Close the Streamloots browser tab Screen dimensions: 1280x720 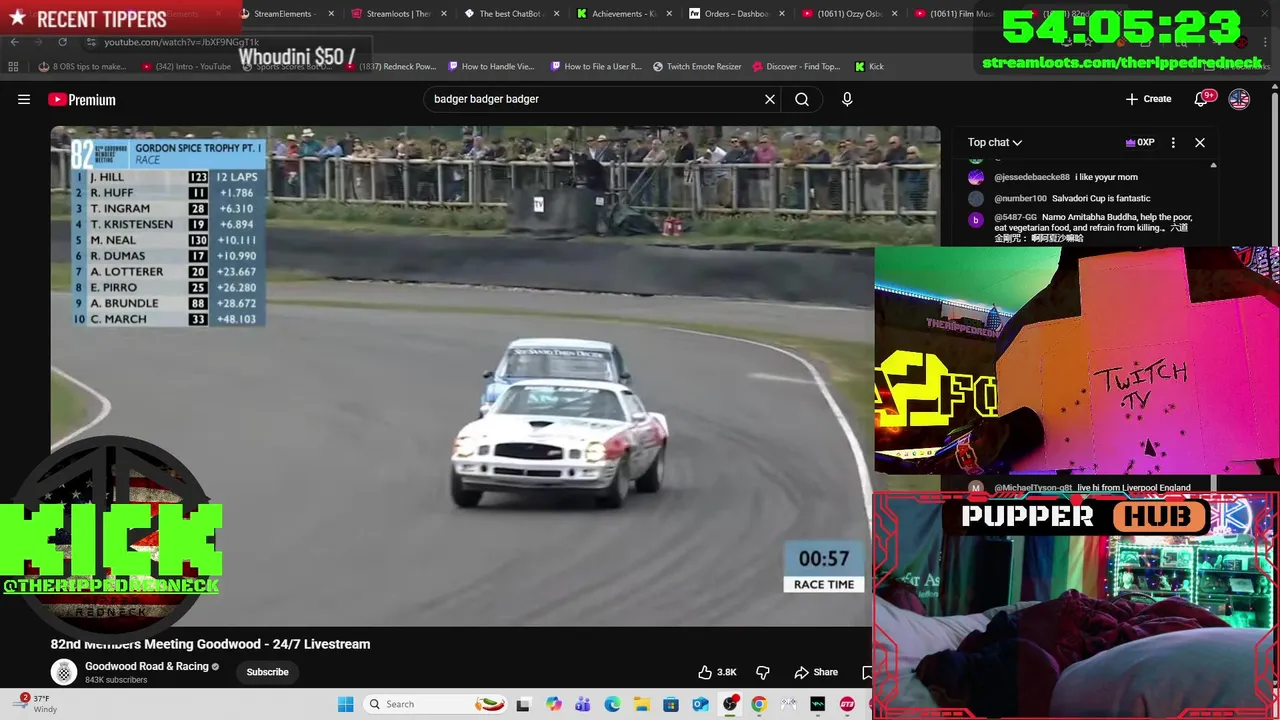pos(444,14)
